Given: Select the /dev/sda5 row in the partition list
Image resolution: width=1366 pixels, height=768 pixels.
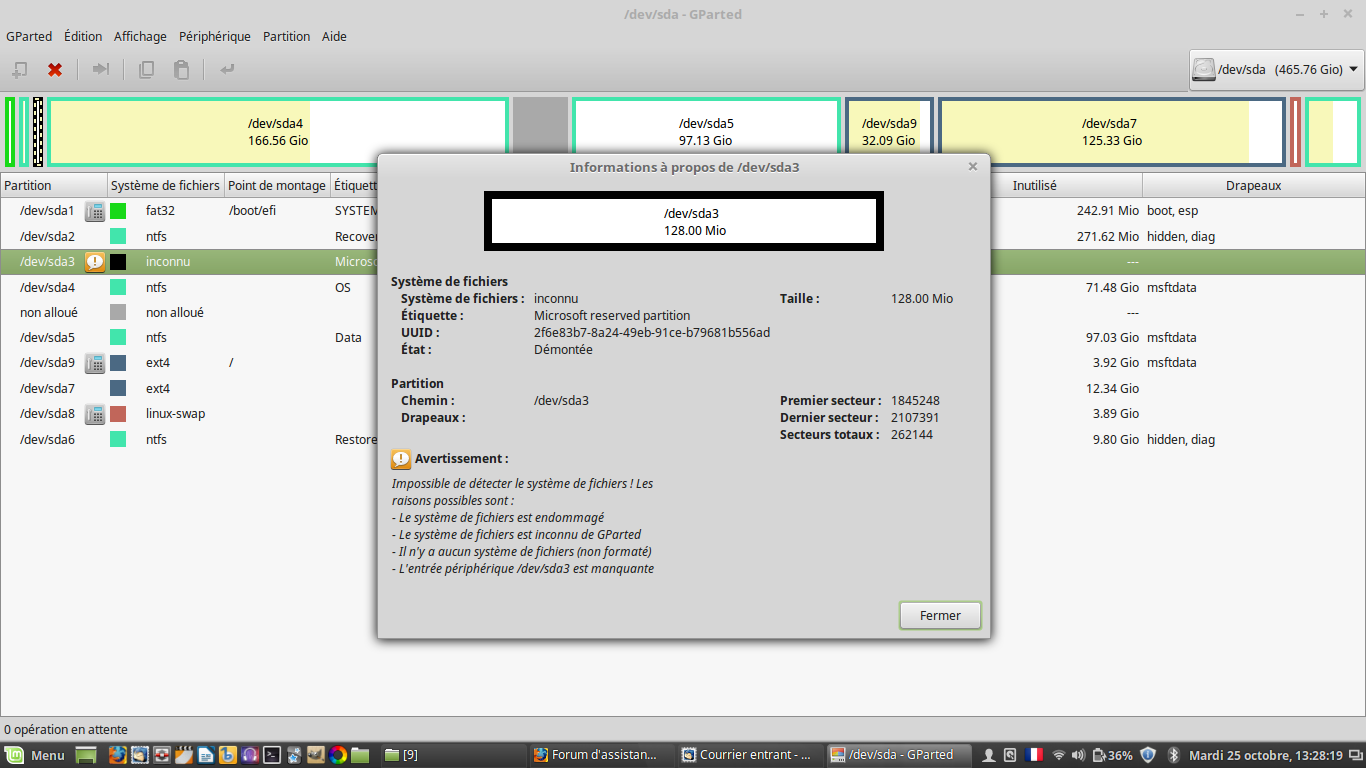Looking at the screenshot, I should coord(683,338).
